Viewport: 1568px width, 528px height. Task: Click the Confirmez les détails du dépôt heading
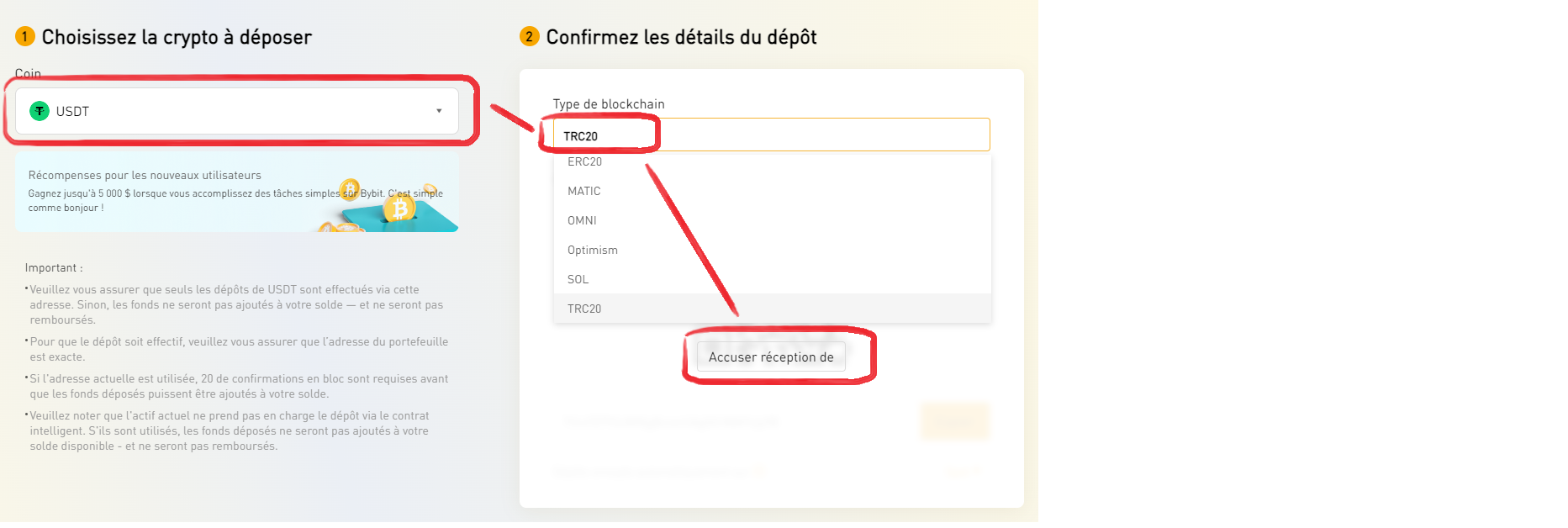[x=681, y=37]
